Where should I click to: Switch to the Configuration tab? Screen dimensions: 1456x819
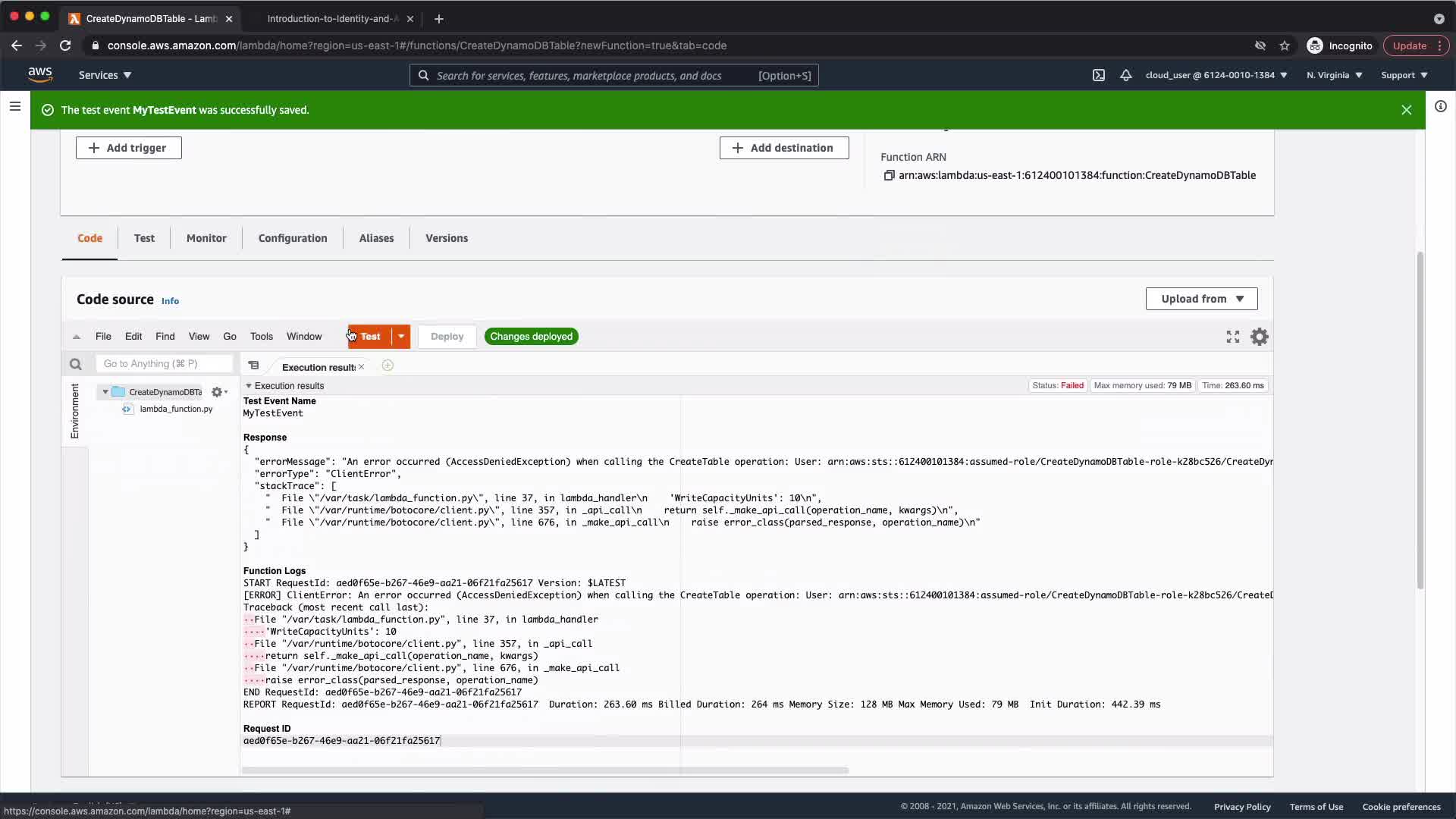coord(293,238)
